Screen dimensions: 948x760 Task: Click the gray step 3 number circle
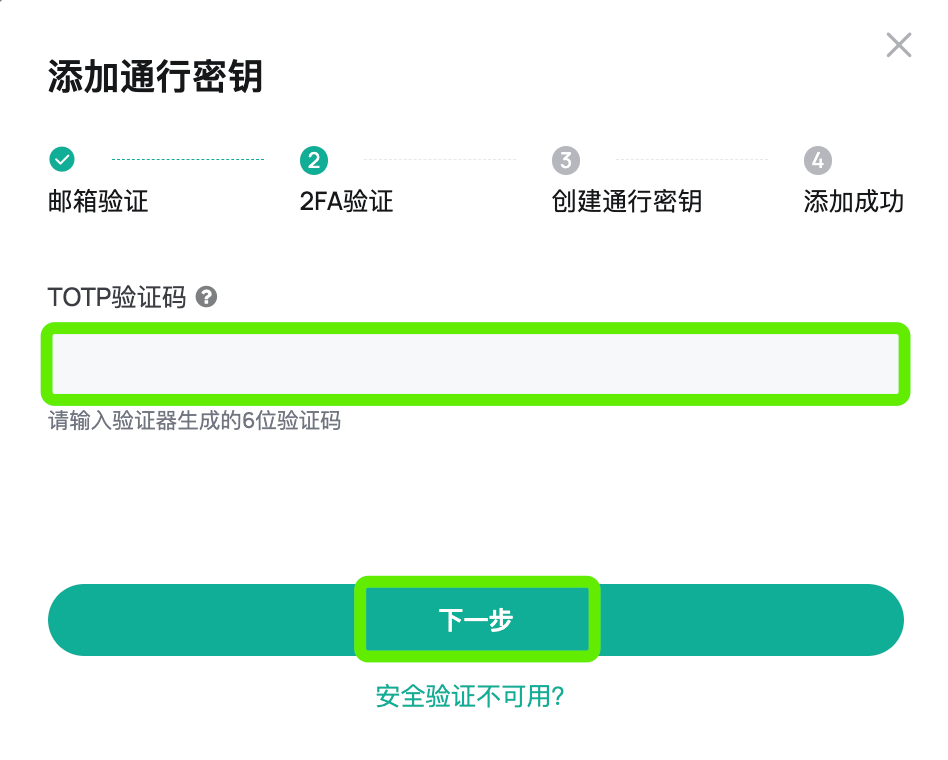566,160
